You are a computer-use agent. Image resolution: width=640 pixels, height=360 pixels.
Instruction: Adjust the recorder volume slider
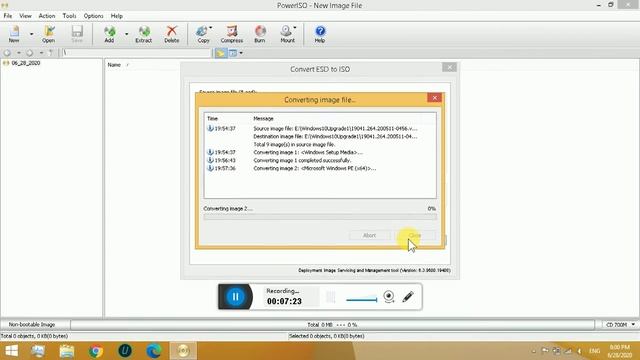coord(361,299)
